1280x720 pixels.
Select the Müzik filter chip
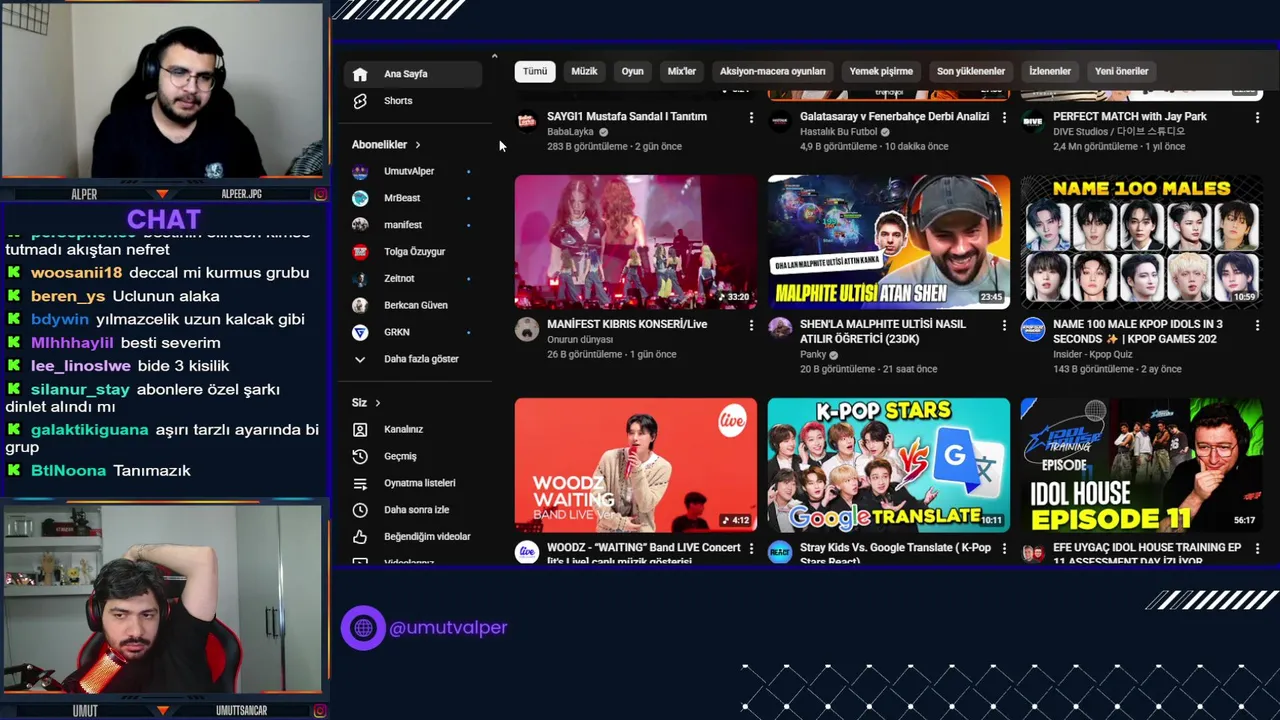pyautogui.click(x=584, y=71)
